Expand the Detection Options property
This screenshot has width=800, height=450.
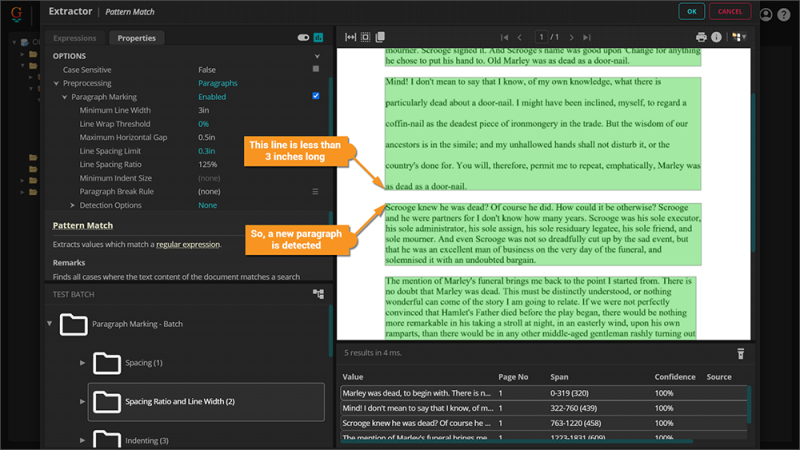click(x=73, y=205)
